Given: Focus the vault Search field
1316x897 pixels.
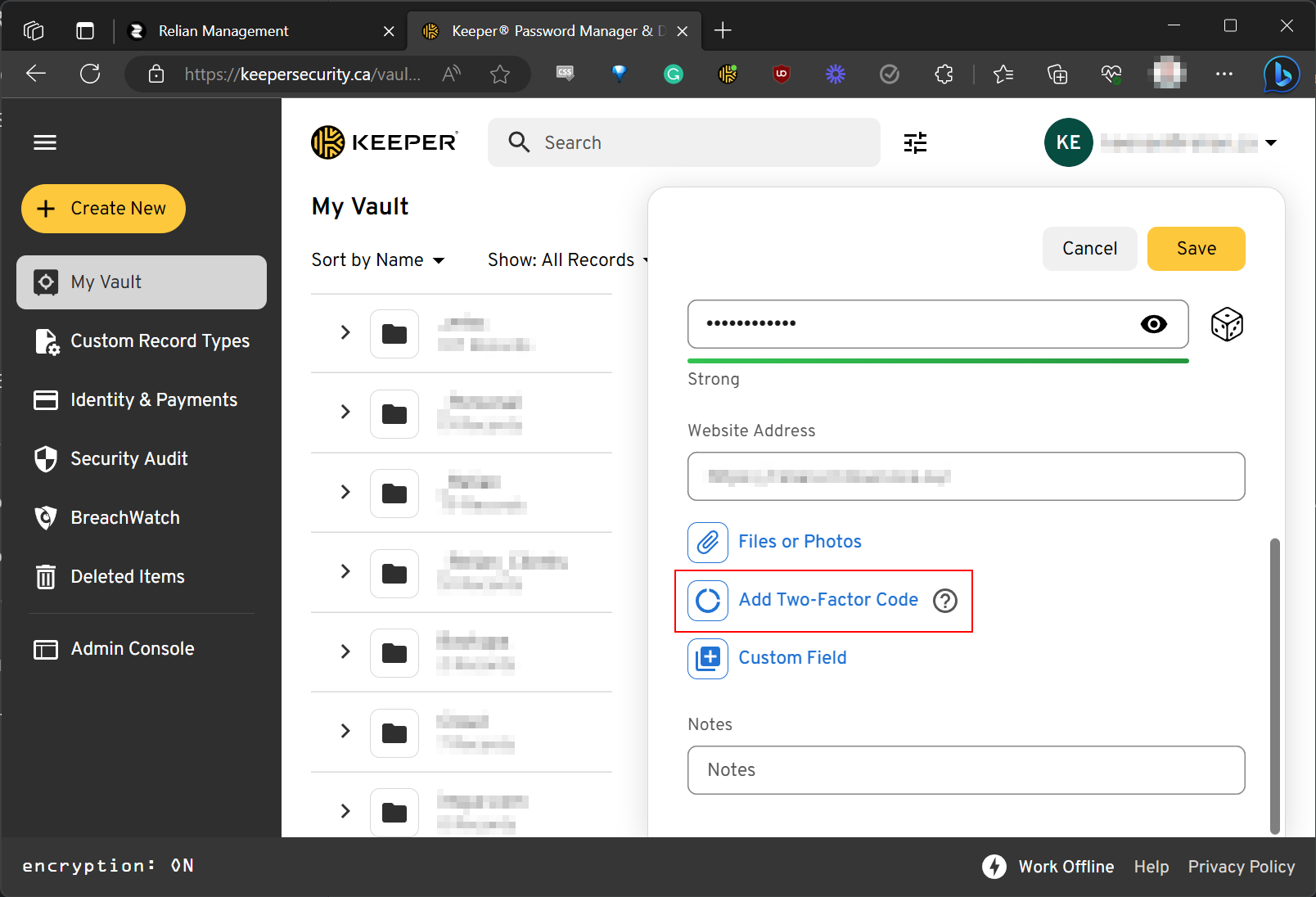Looking at the screenshot, I should pyautogui.click(x=684, y=142).
